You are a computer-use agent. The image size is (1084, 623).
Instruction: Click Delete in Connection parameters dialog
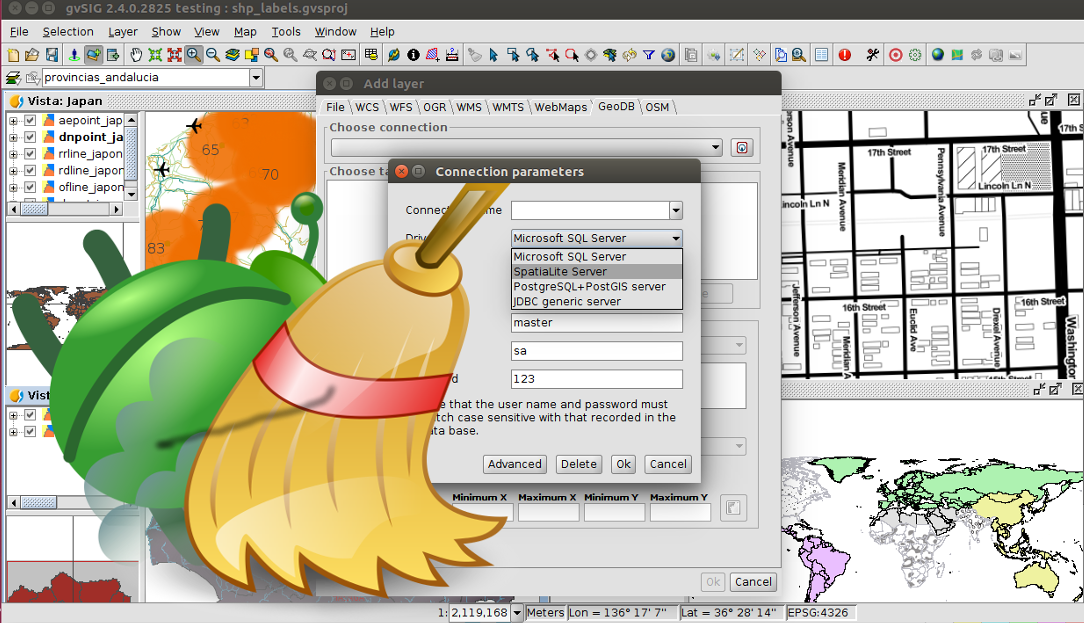coord(578,464)
